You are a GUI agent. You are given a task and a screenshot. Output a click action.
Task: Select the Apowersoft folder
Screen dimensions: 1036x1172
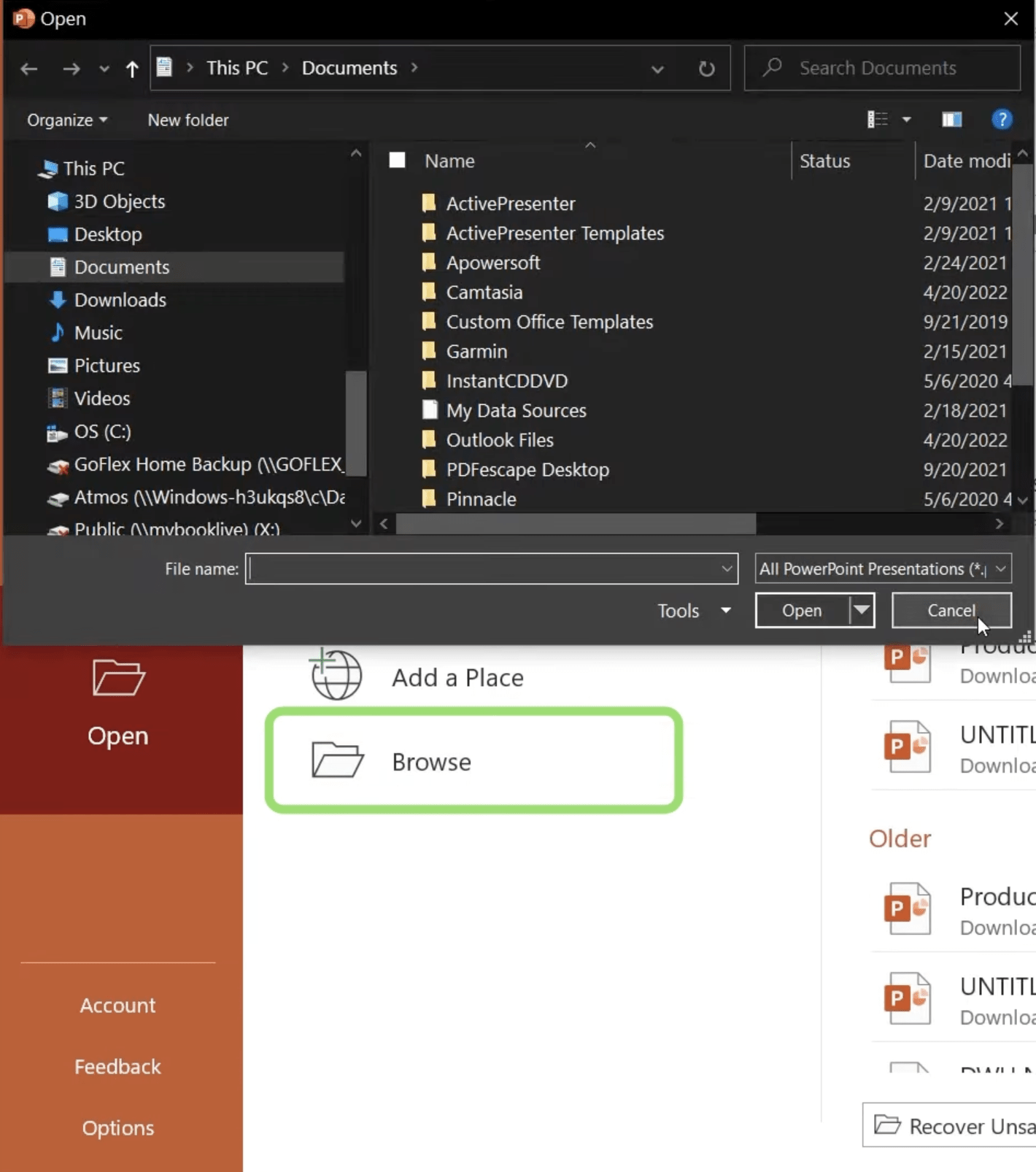tap(493, 263)
